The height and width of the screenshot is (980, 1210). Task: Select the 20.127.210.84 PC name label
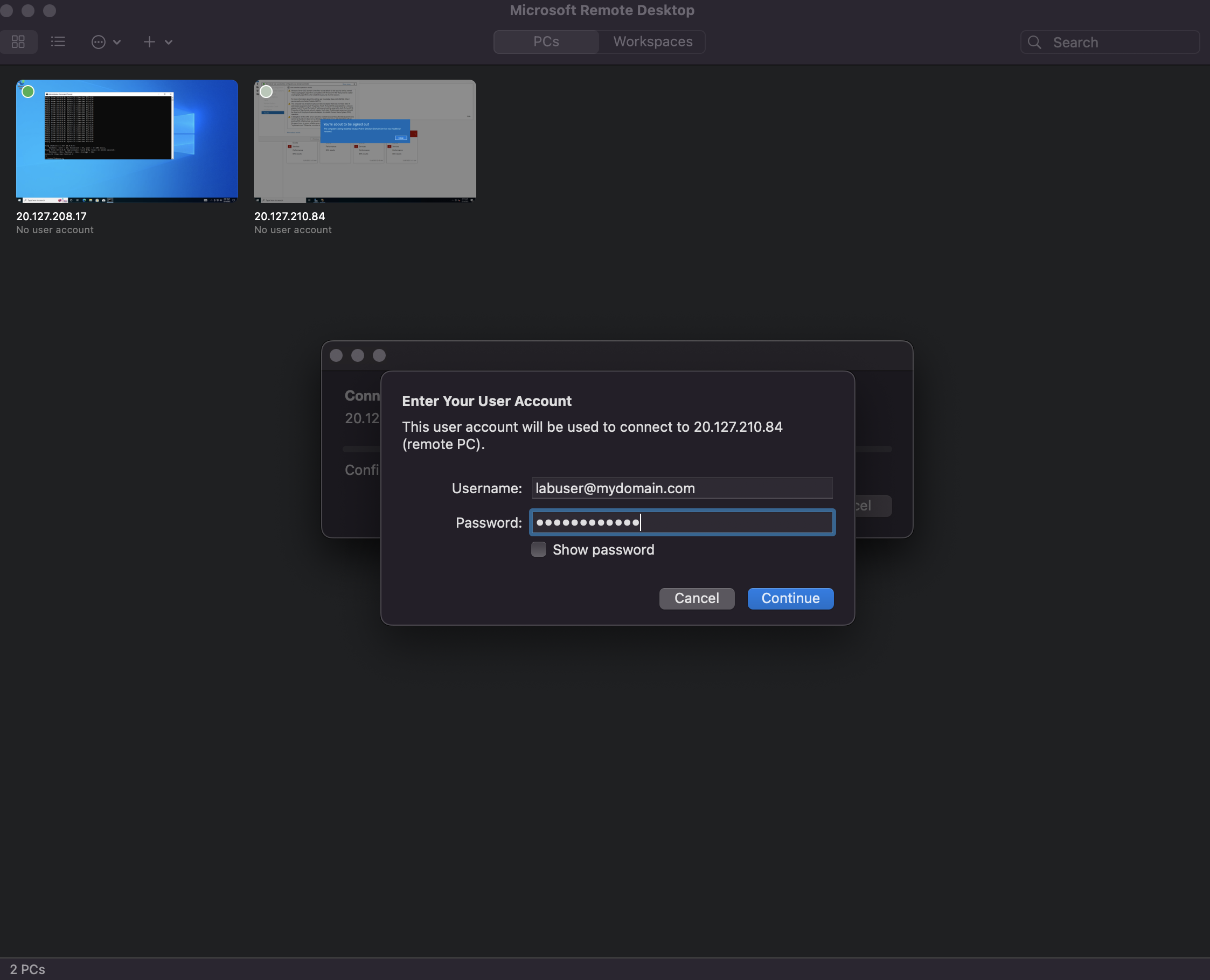tap(289, 216)
